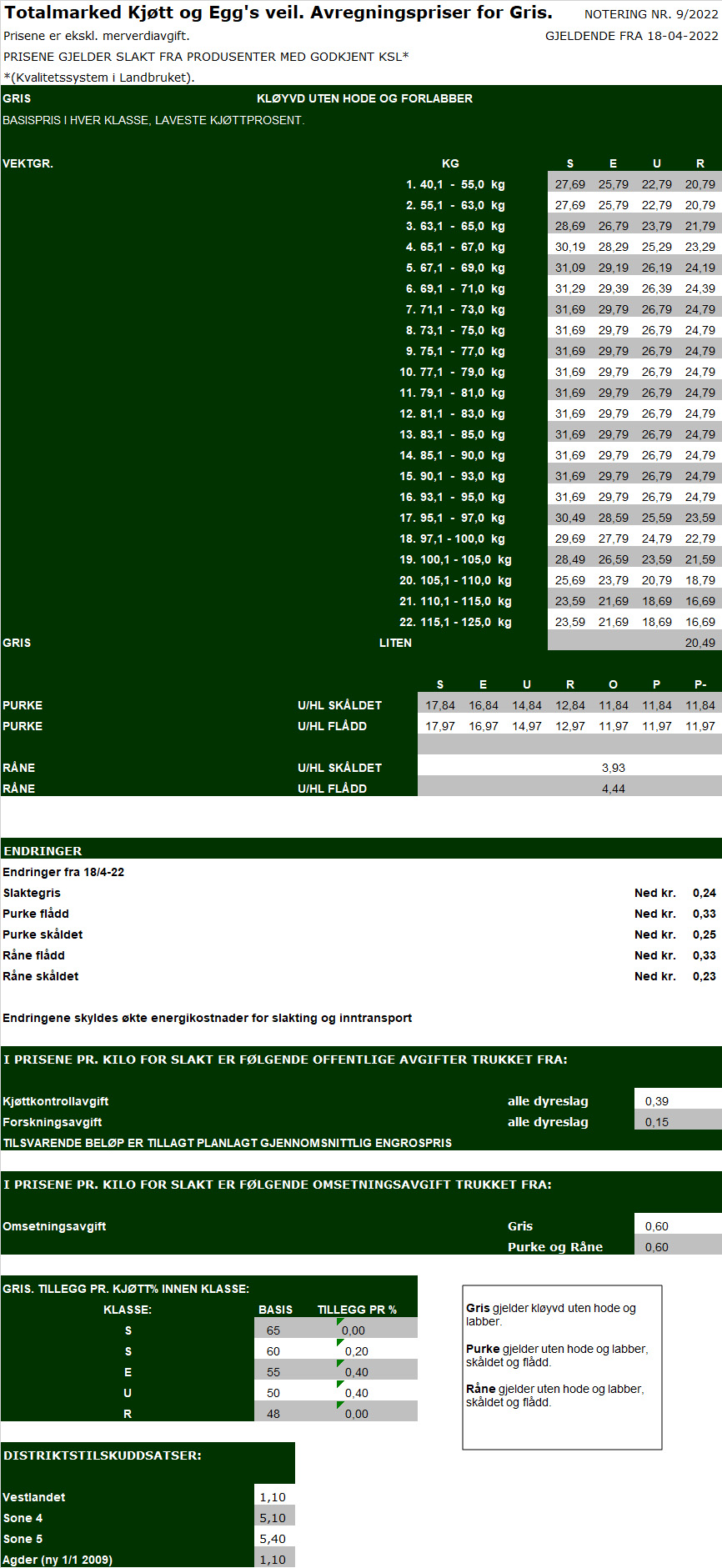
Task: Select weight group '1. 40,1 - 55,0 kg'
Action: 455,184
